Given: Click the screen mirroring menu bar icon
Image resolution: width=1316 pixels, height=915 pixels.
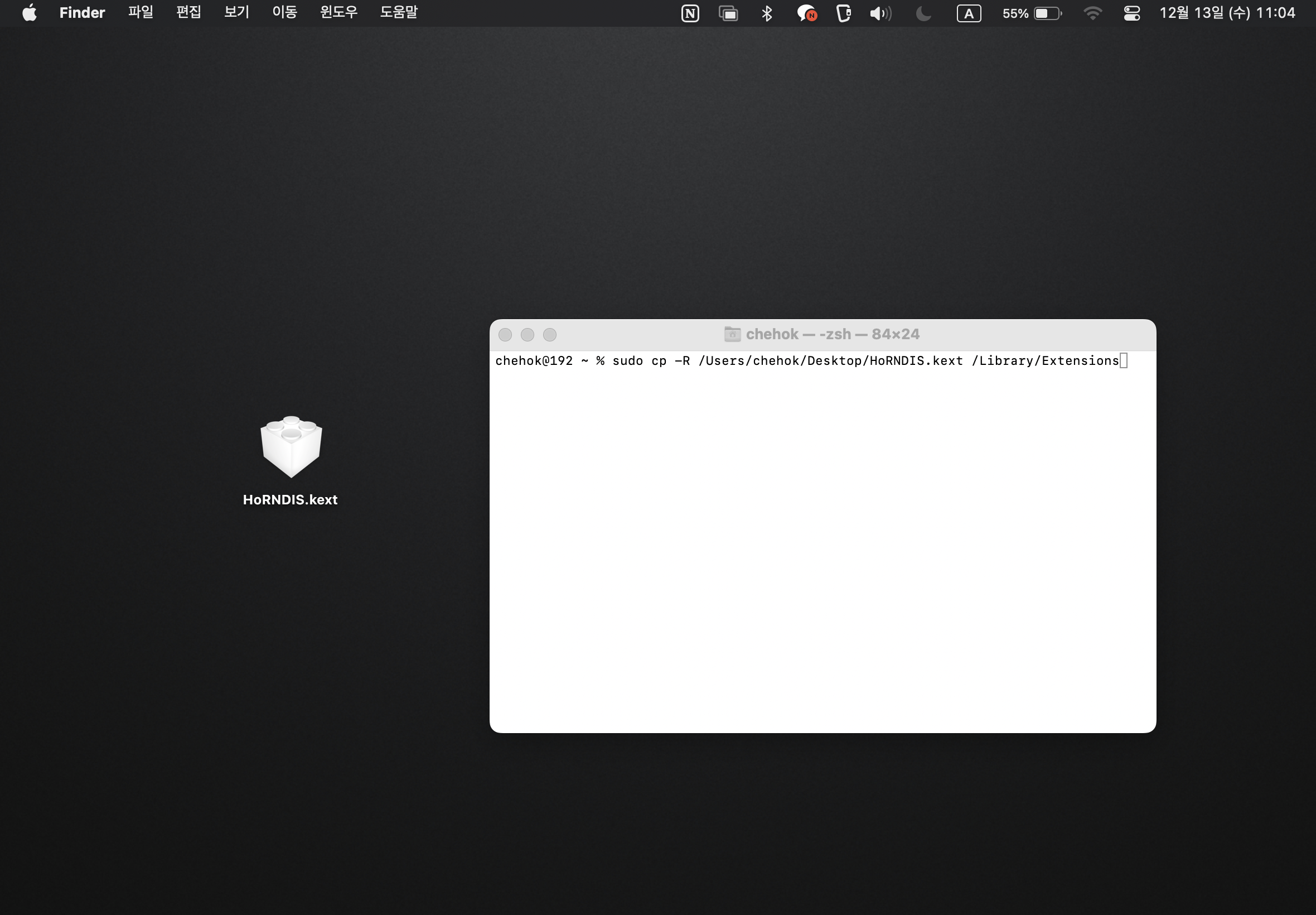Looking at the screenshot, I should click(x=728, y=13).
